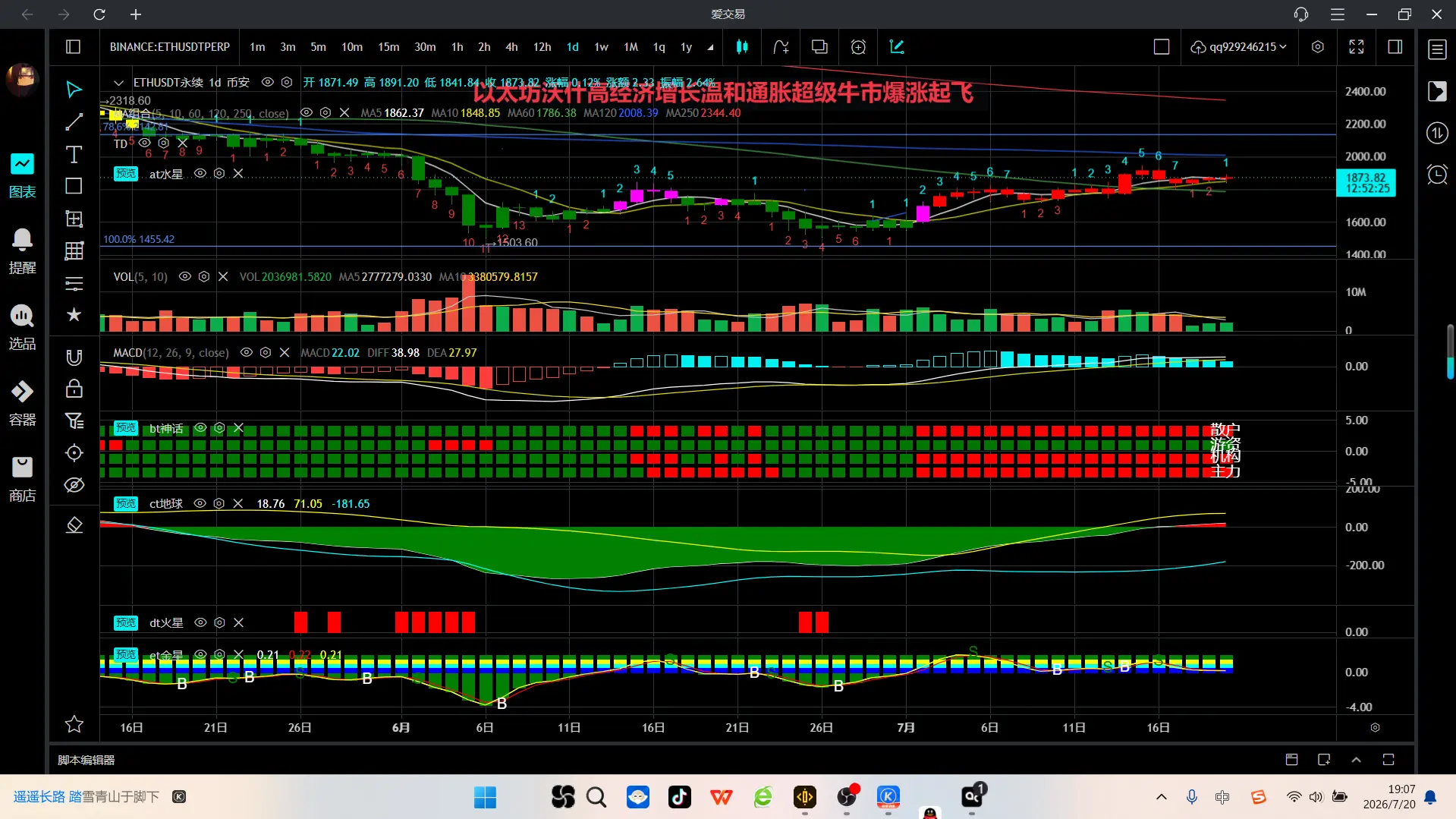
Task: Open the add alert clock icon
Action: [x=858, y=47]
